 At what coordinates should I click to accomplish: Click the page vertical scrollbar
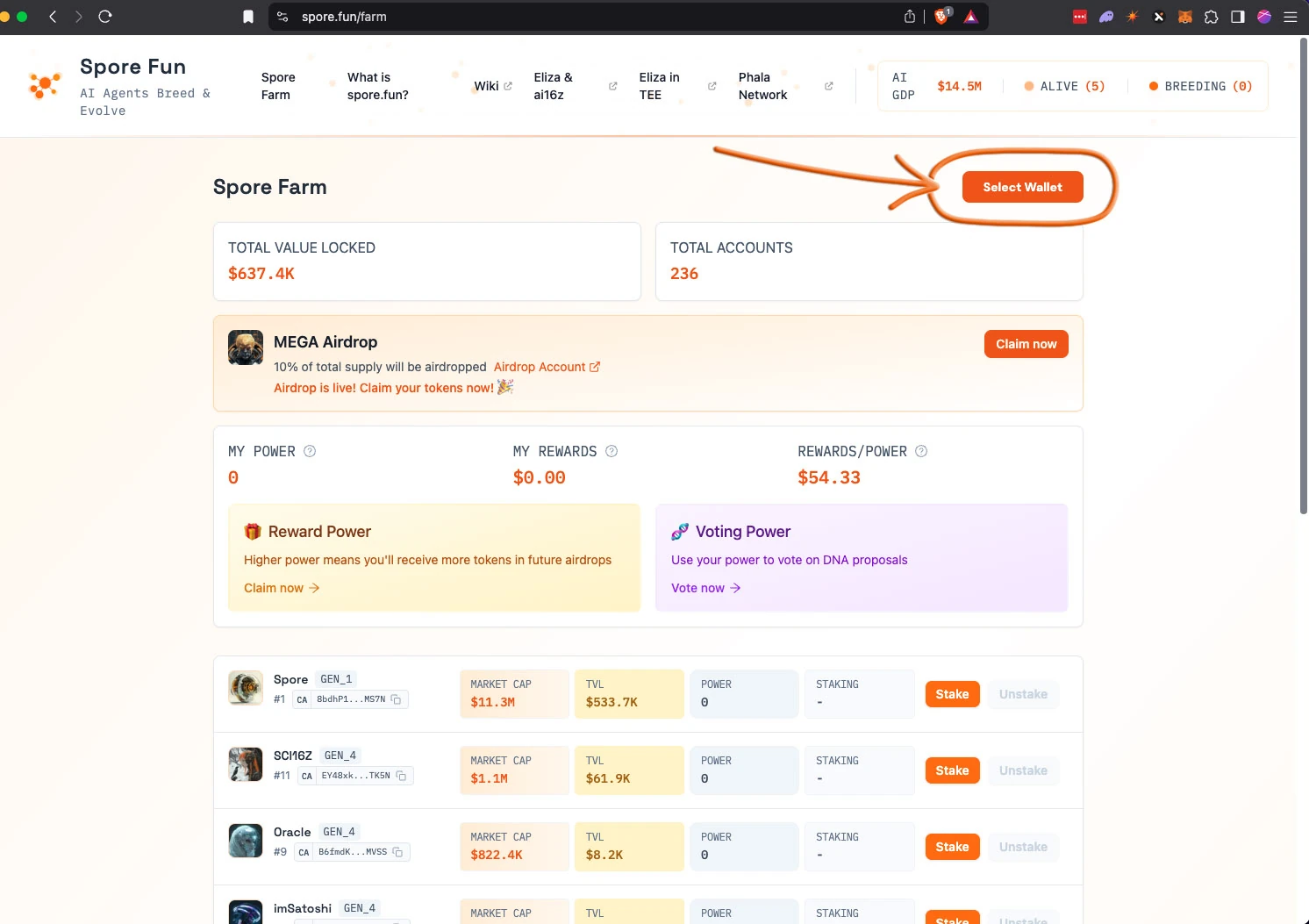click(x=1303, y=276)
